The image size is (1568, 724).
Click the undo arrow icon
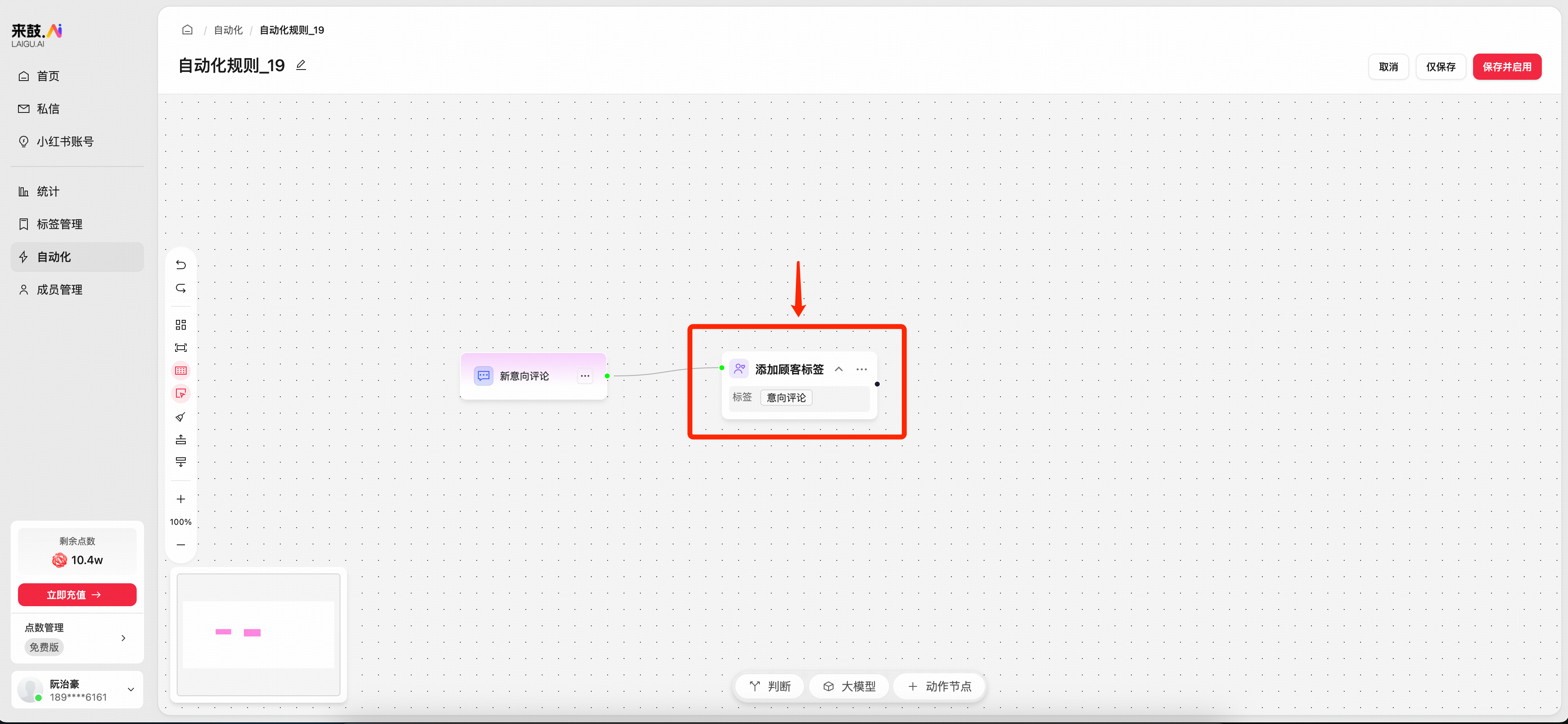(181, 265)
